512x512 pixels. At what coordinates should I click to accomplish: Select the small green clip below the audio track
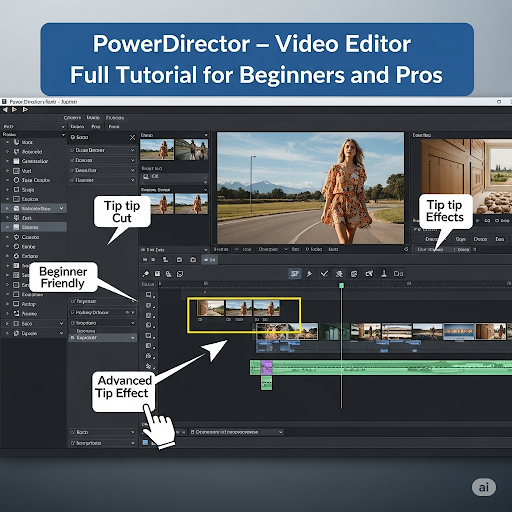(266, 383)
